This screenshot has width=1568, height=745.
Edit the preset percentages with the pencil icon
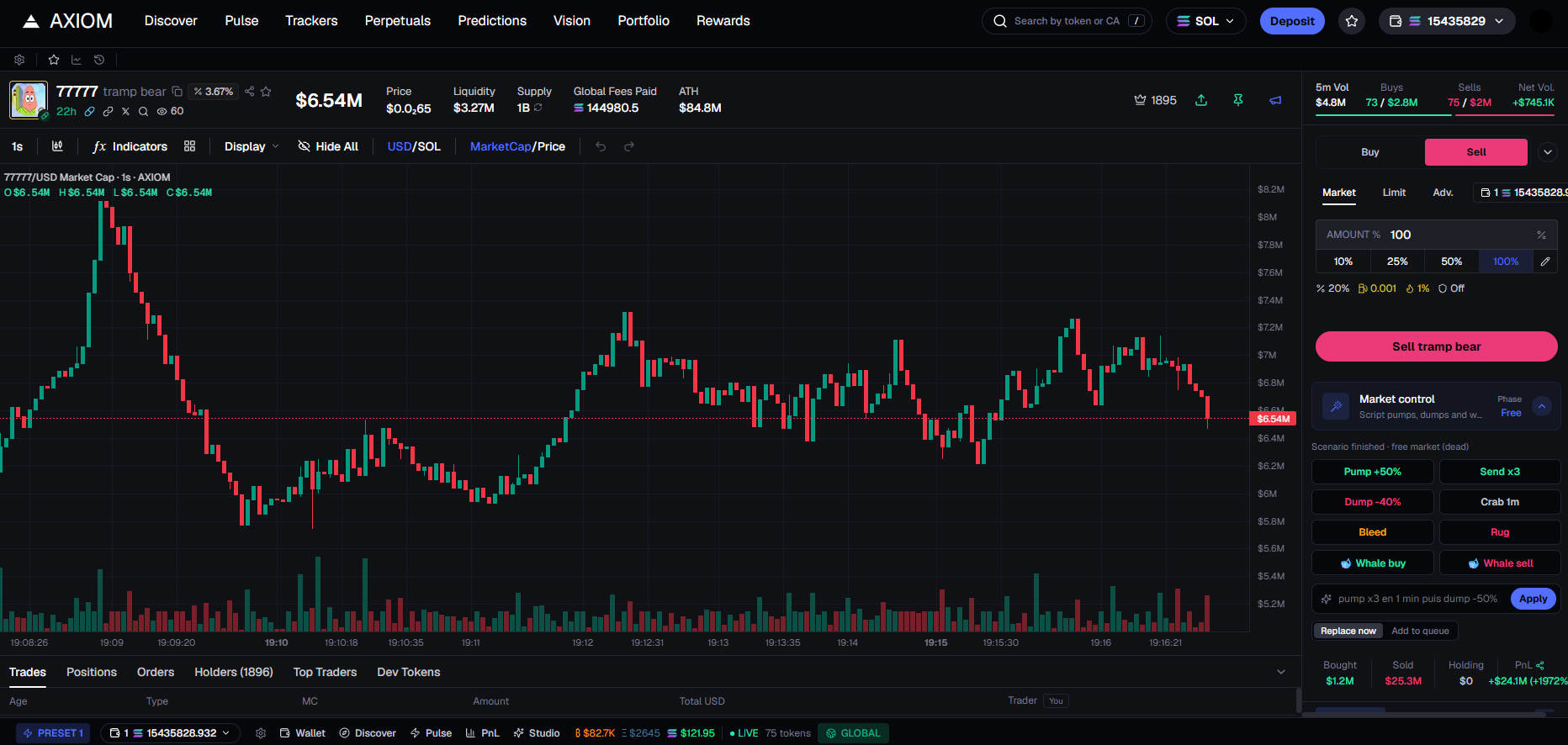[x=1545, y=262]
